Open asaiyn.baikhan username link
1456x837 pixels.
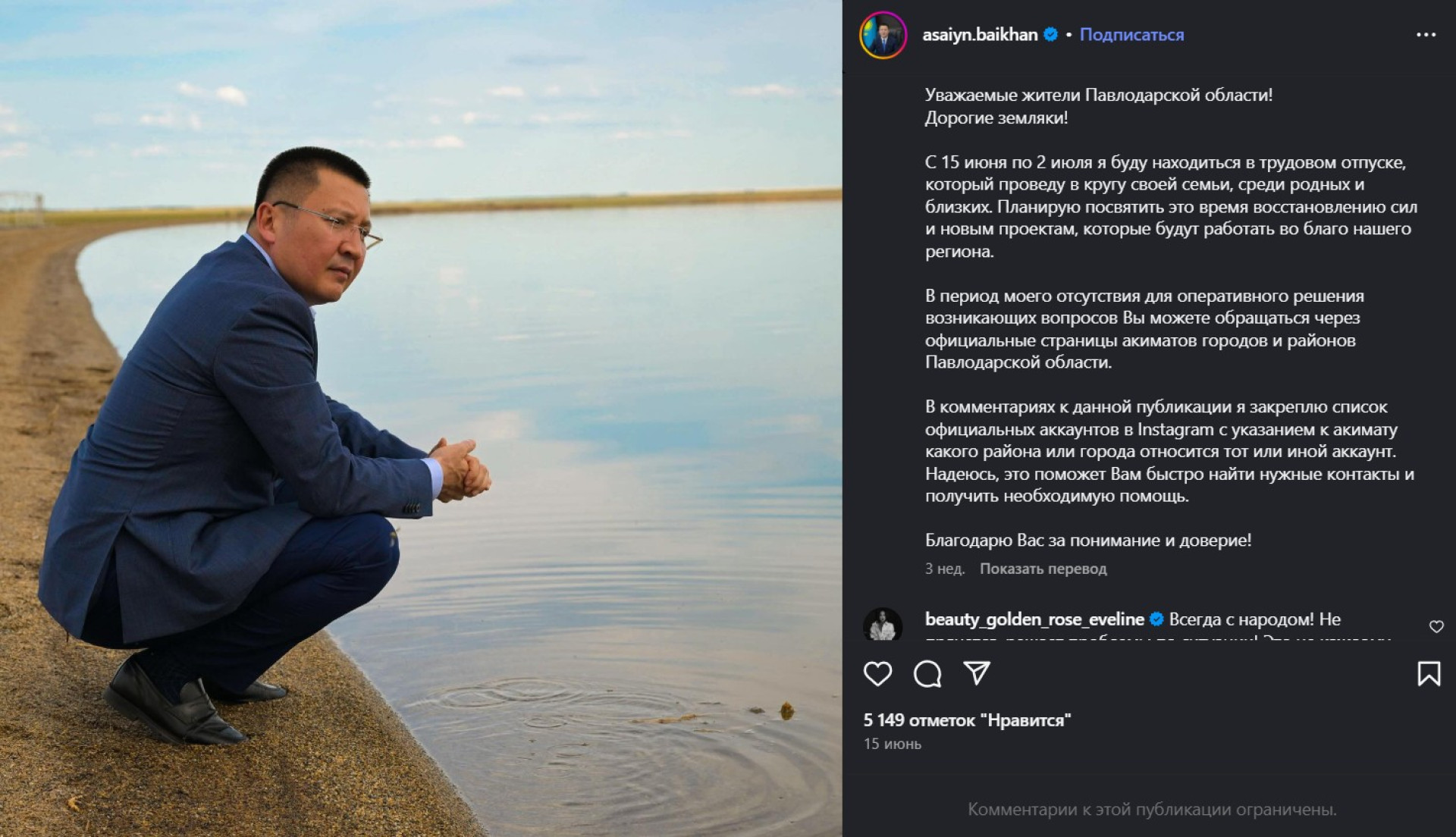(980, 35)
